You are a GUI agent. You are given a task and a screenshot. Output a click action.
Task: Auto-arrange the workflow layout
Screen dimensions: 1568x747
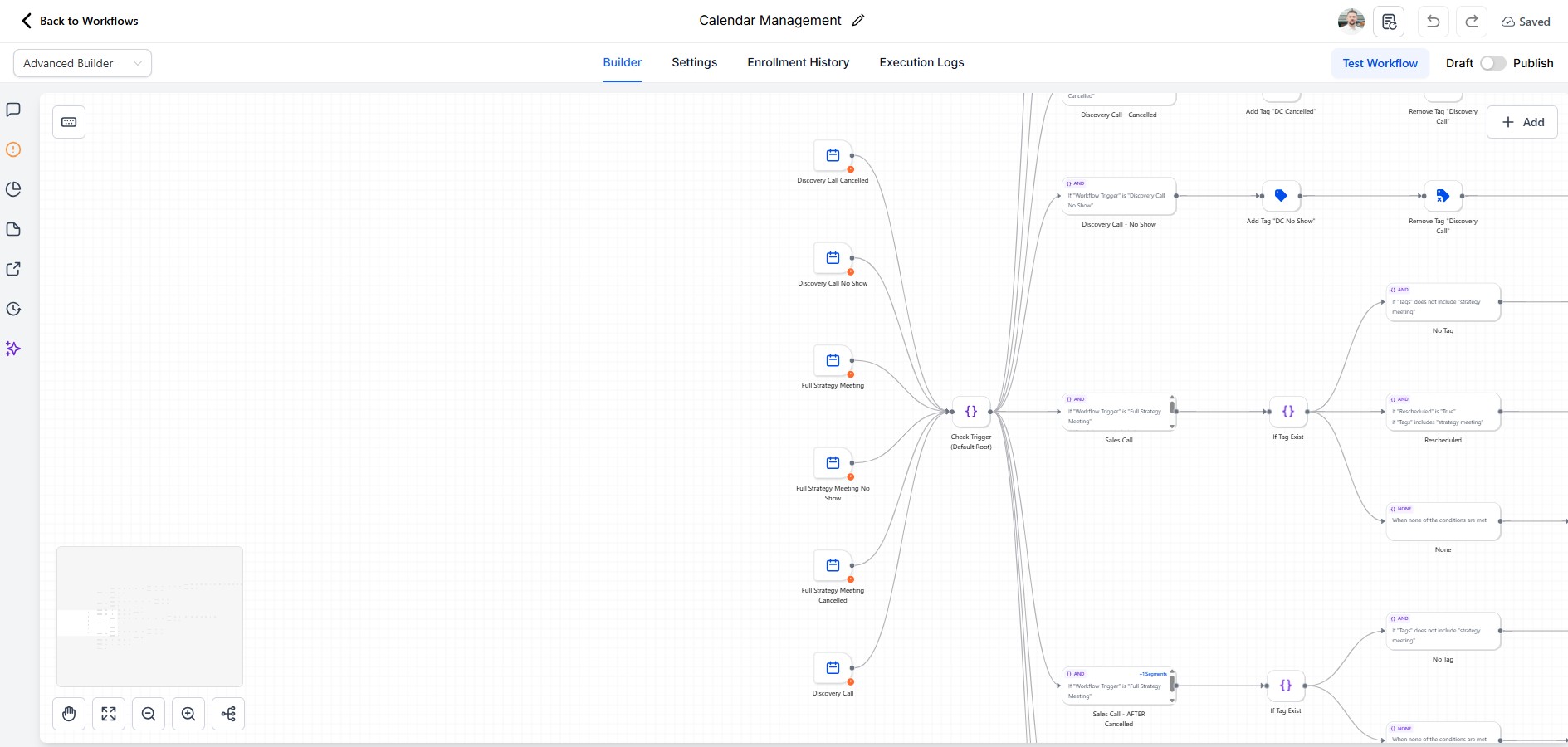[229, 714]
